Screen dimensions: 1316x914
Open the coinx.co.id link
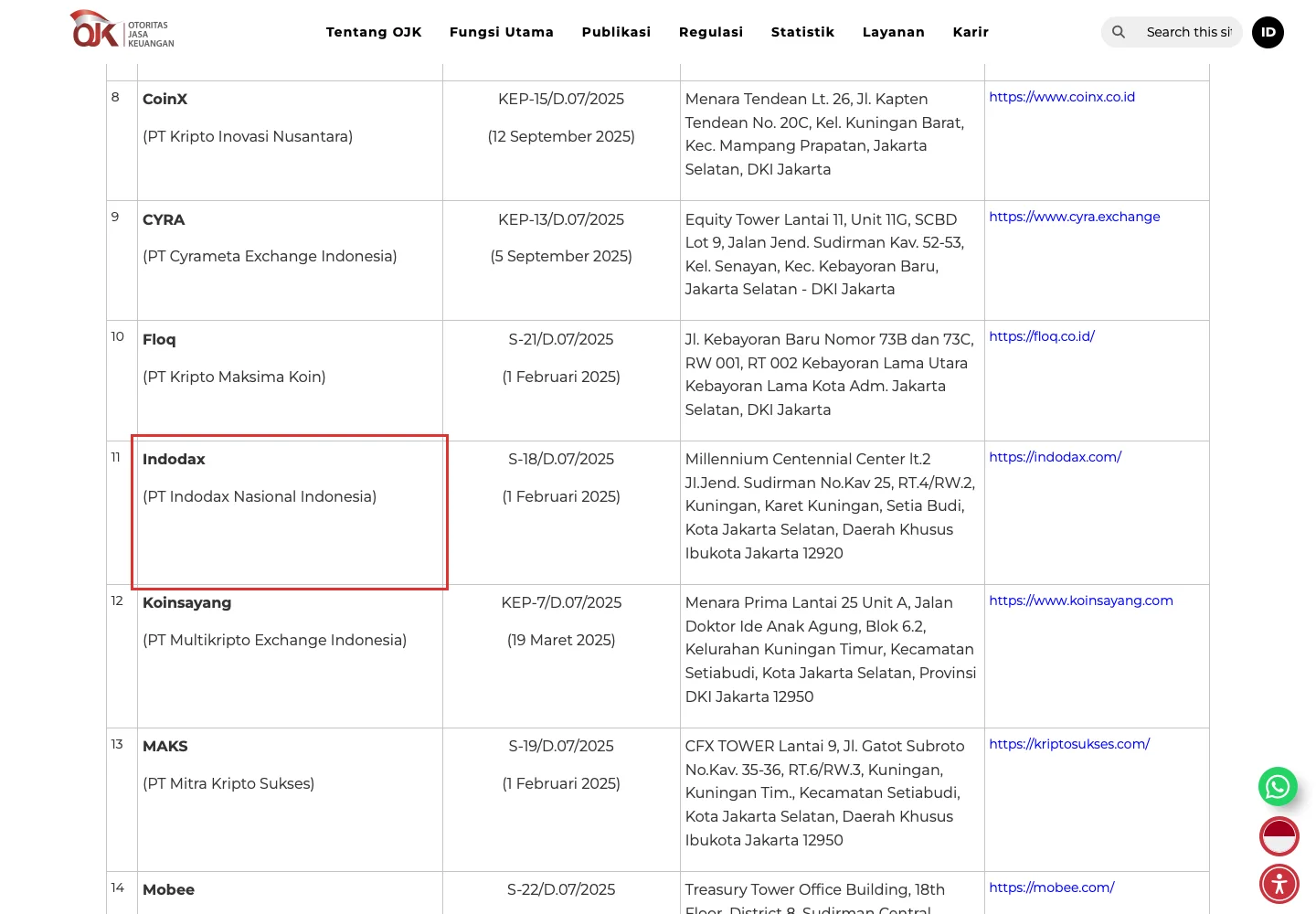(x=1062, y=97)
